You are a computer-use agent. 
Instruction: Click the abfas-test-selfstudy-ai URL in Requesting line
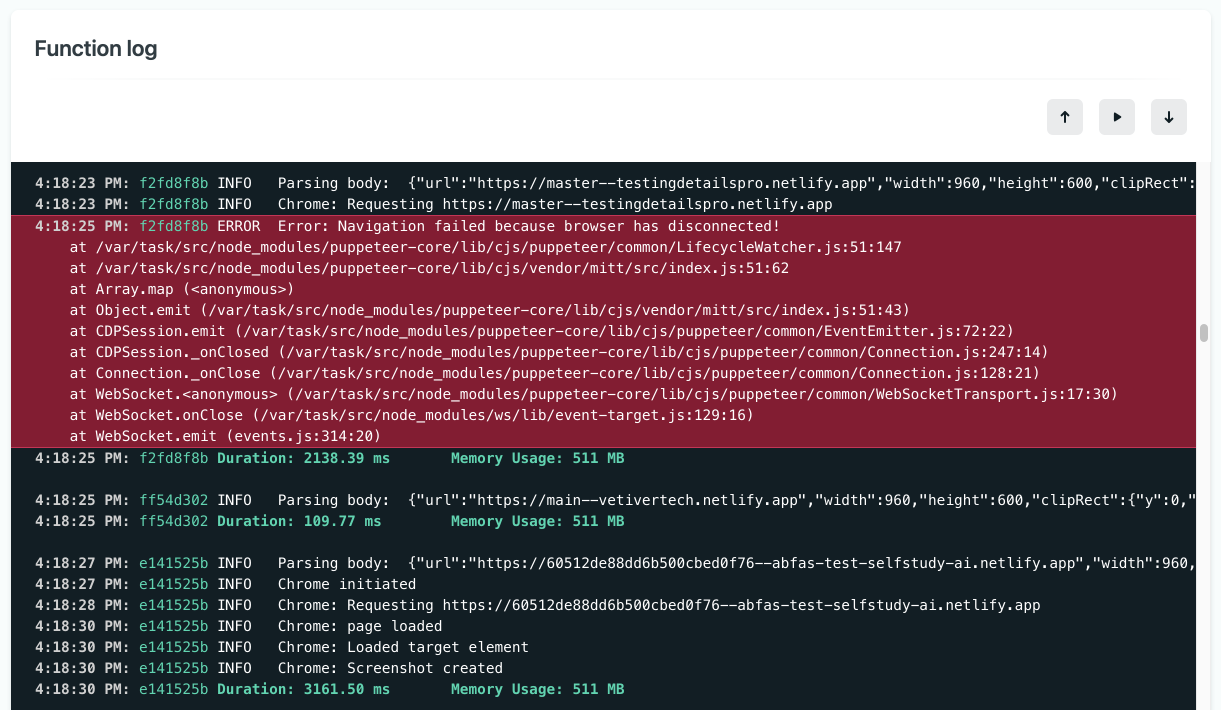point(741,605)
